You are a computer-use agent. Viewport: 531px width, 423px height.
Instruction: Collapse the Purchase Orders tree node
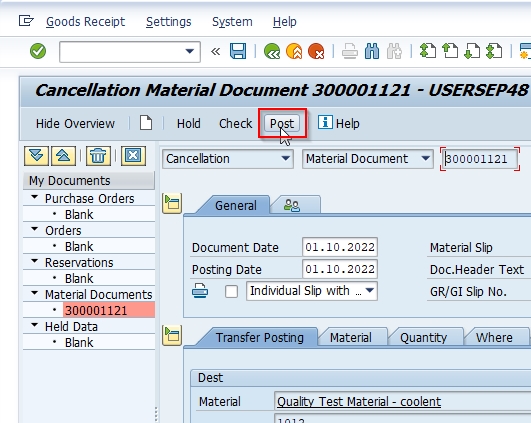35,197
